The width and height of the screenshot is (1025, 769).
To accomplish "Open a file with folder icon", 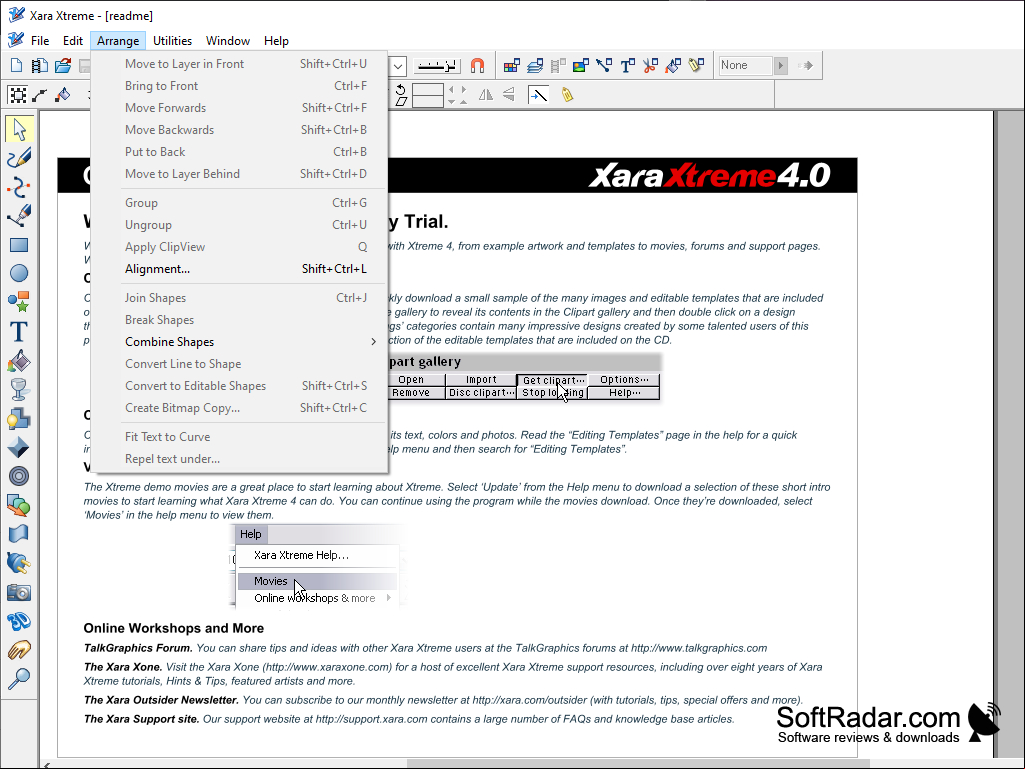I will (x=63, y=65).
